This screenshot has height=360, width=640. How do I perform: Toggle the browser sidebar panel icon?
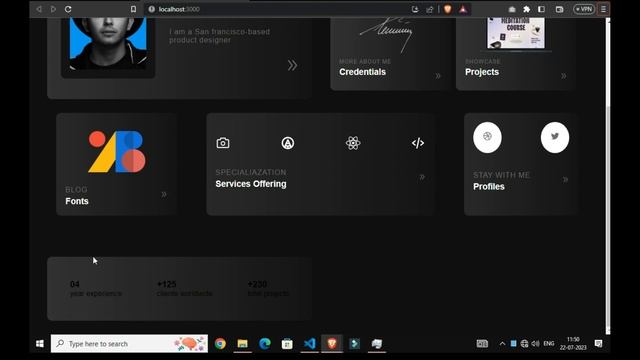click(541, 9)
